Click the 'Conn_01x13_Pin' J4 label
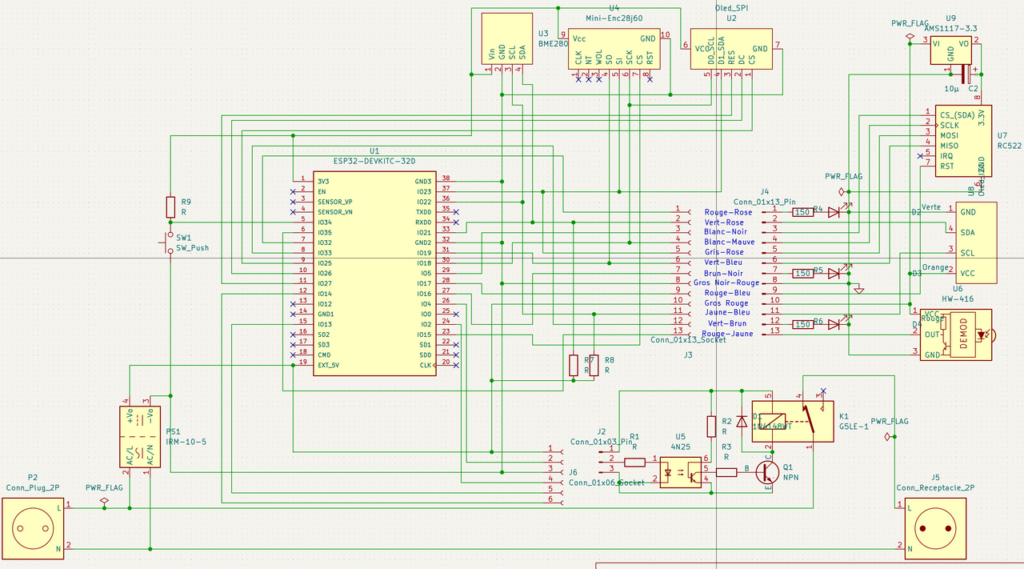This screenshot has height=569, width=1024. click(765, 203)
